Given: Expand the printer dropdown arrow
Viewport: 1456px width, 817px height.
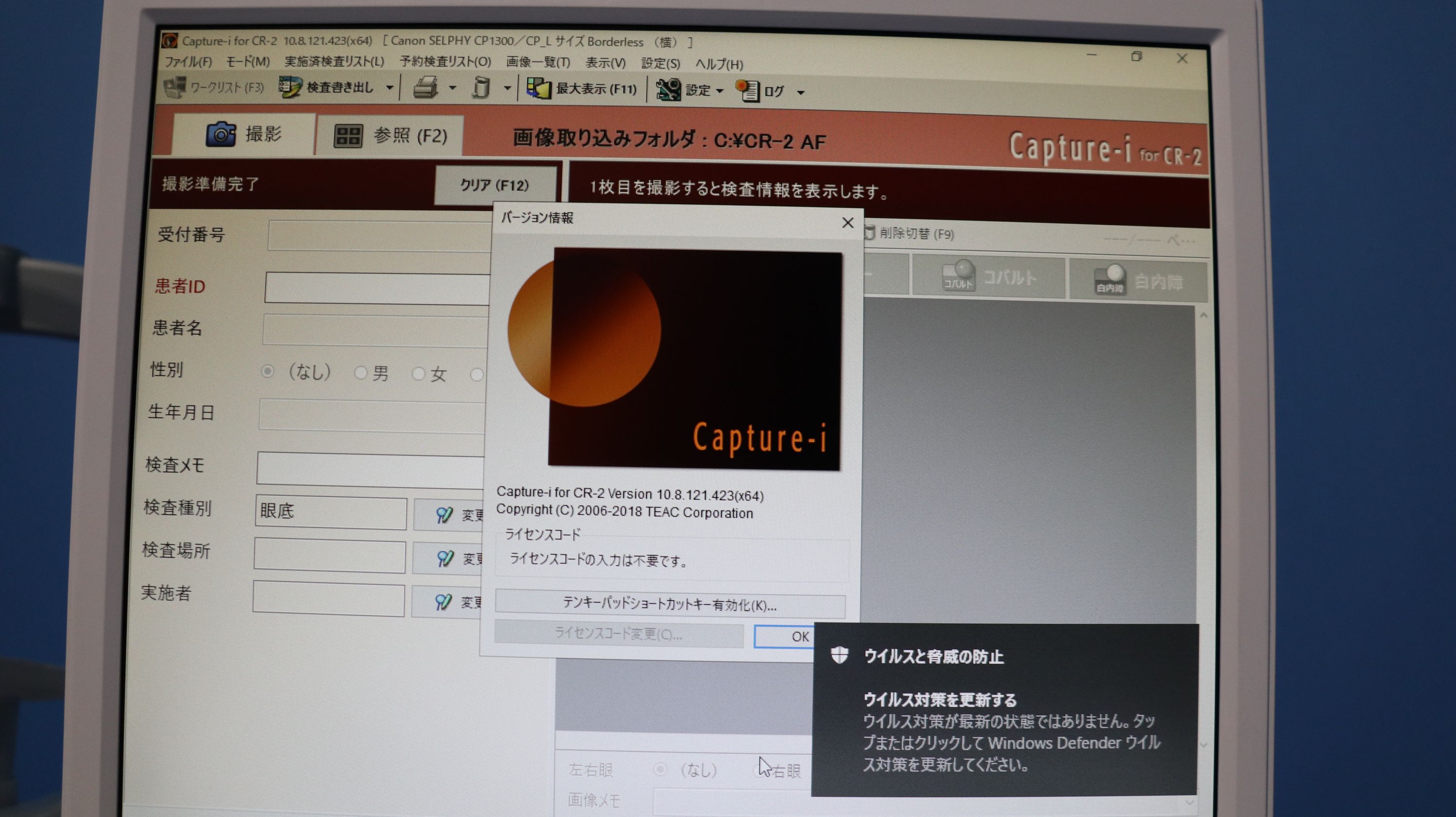Looking at the screenshot, I should coord(452,88).
